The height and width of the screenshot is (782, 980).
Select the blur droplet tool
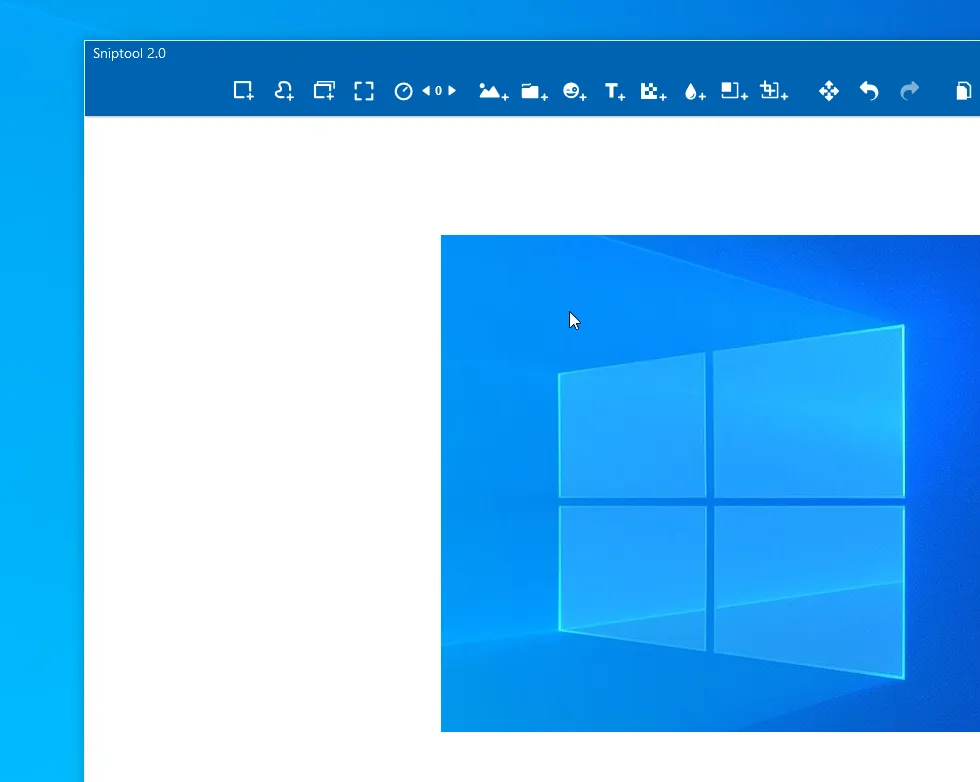693,90
